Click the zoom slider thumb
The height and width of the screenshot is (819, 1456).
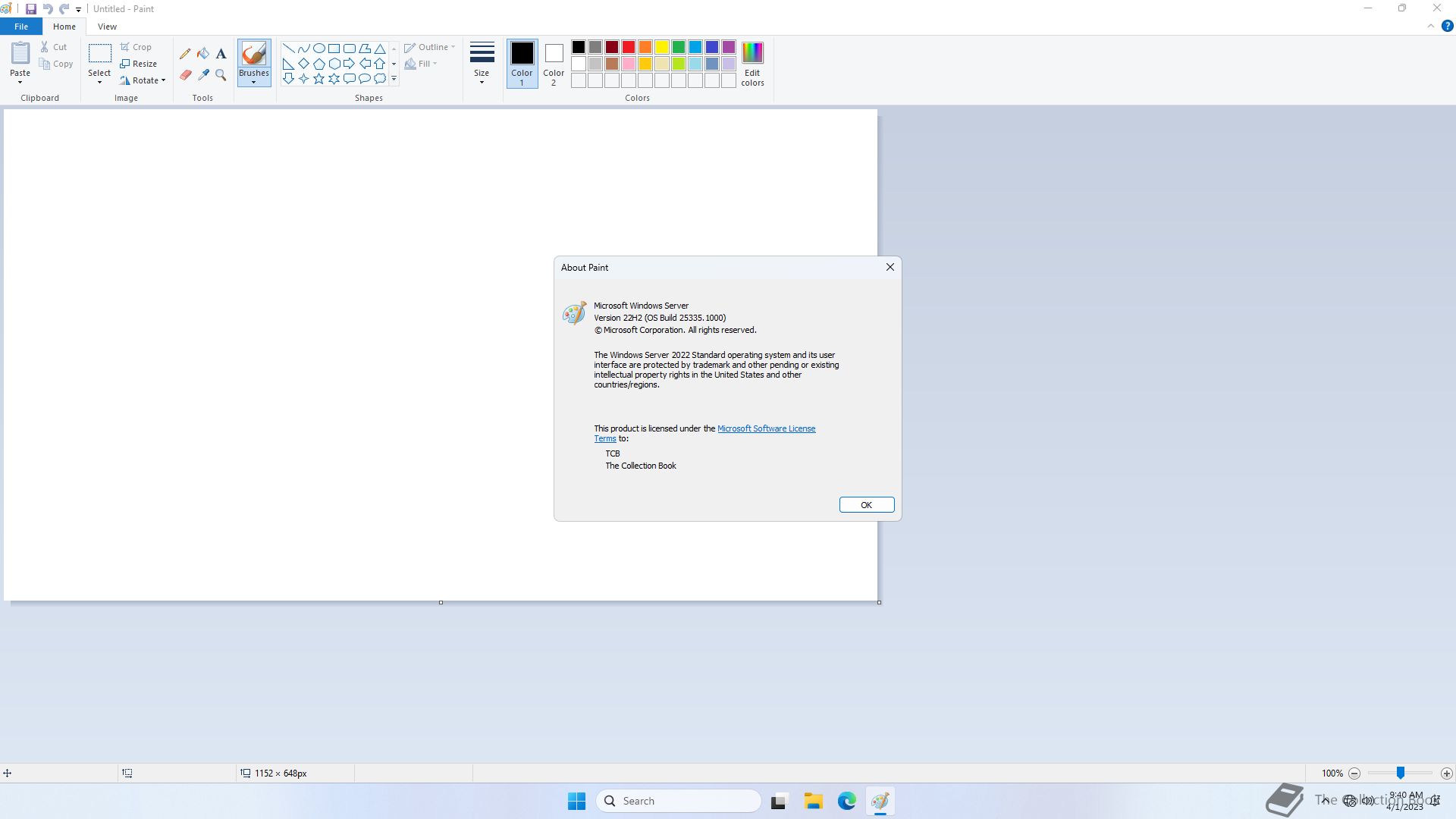(x=1401, y=773)
